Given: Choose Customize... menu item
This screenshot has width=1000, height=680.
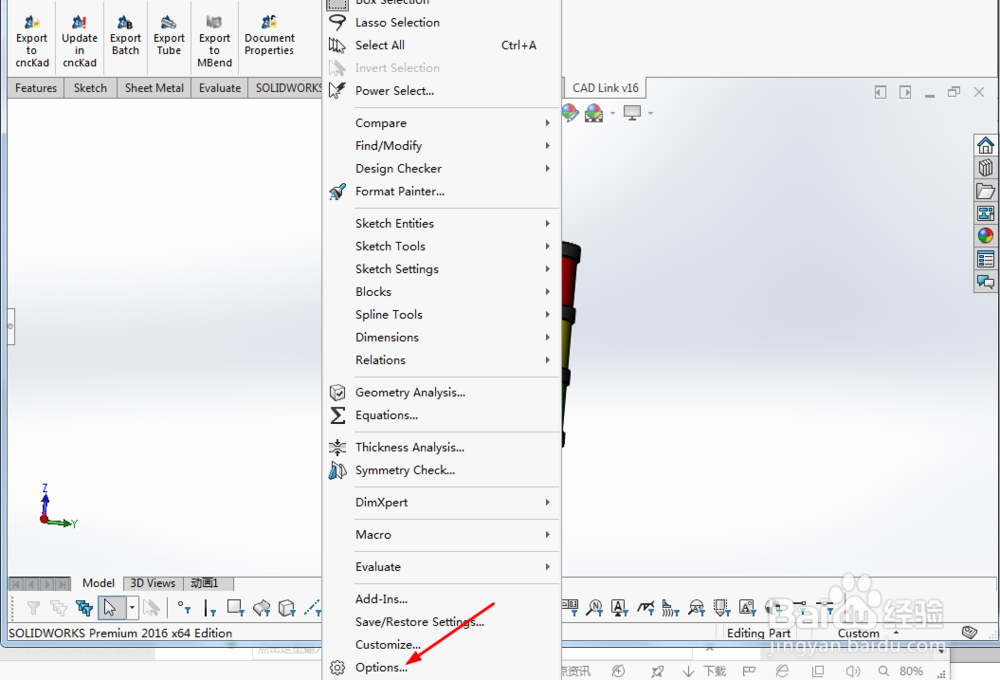Looking at the screenshot, I should click(x=441, y=644).
